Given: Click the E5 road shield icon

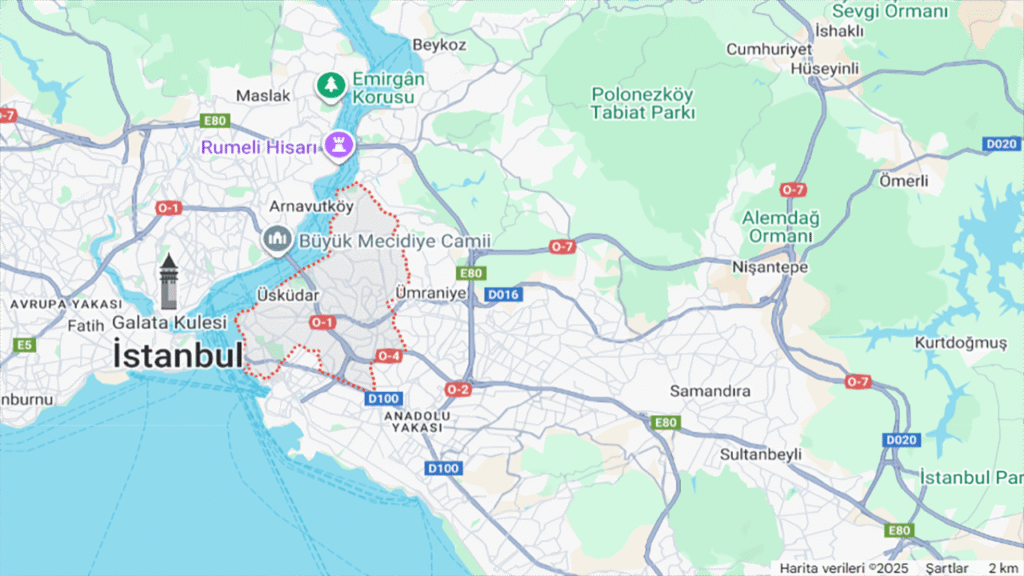Looking at the screenshot, I should pos(24,345).
